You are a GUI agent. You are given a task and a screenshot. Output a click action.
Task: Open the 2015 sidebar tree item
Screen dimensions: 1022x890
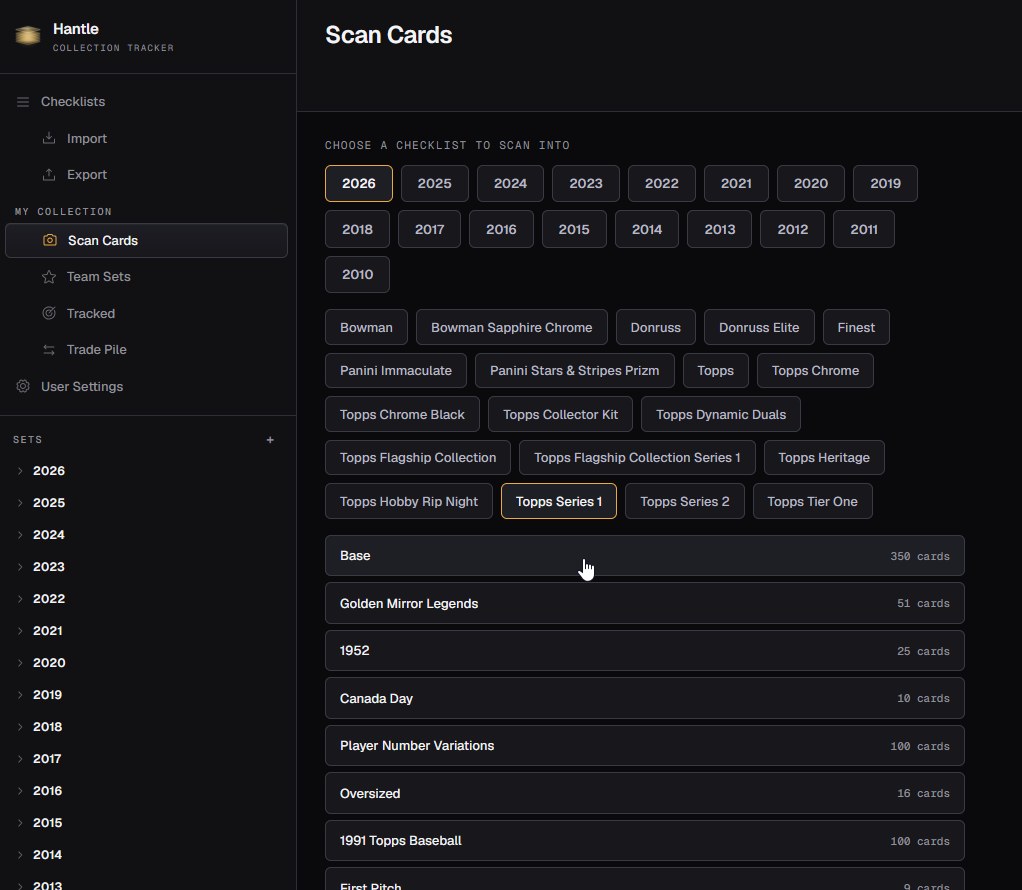[47, 822]
